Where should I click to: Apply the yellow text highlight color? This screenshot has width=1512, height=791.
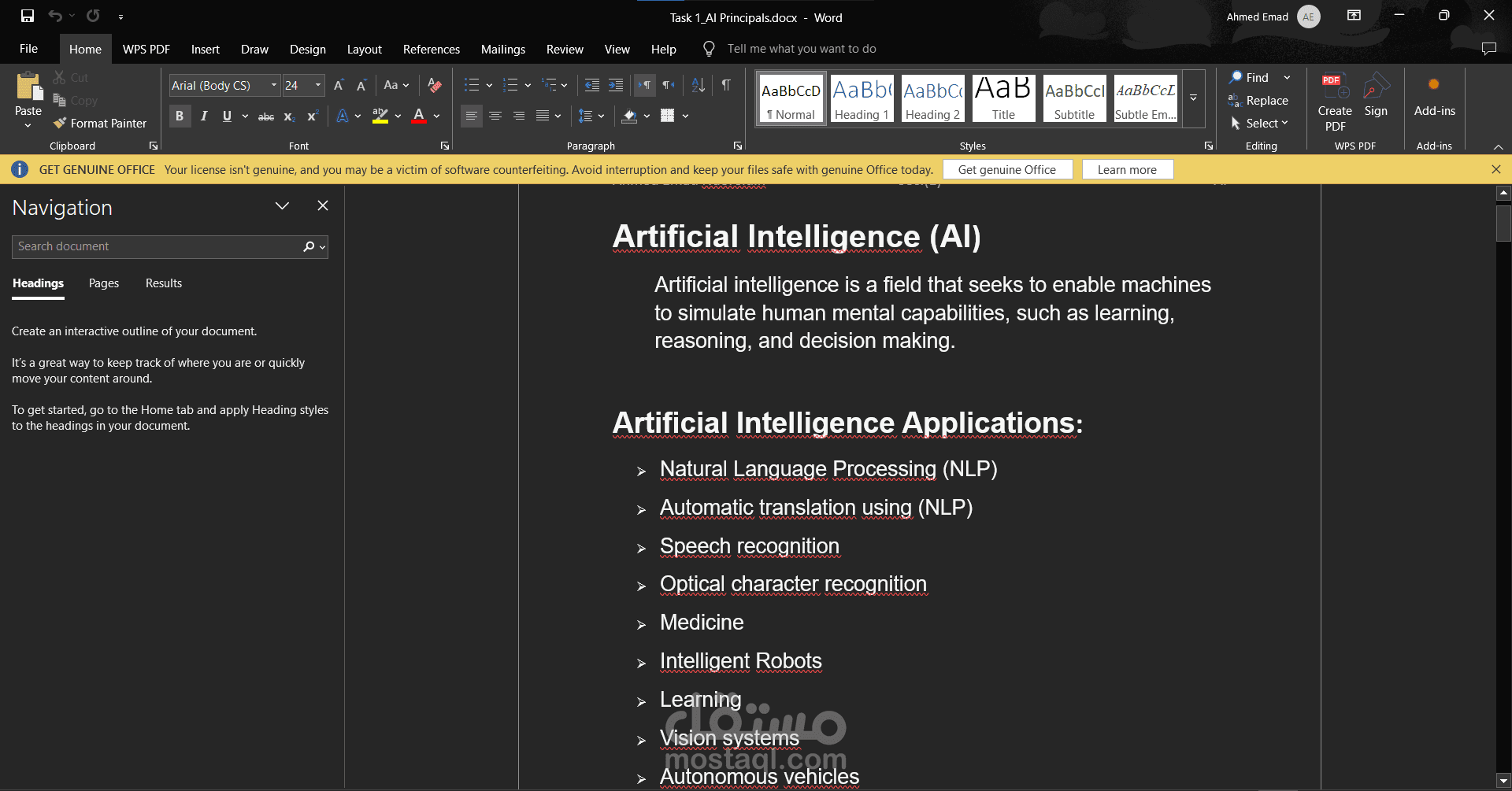380,116
